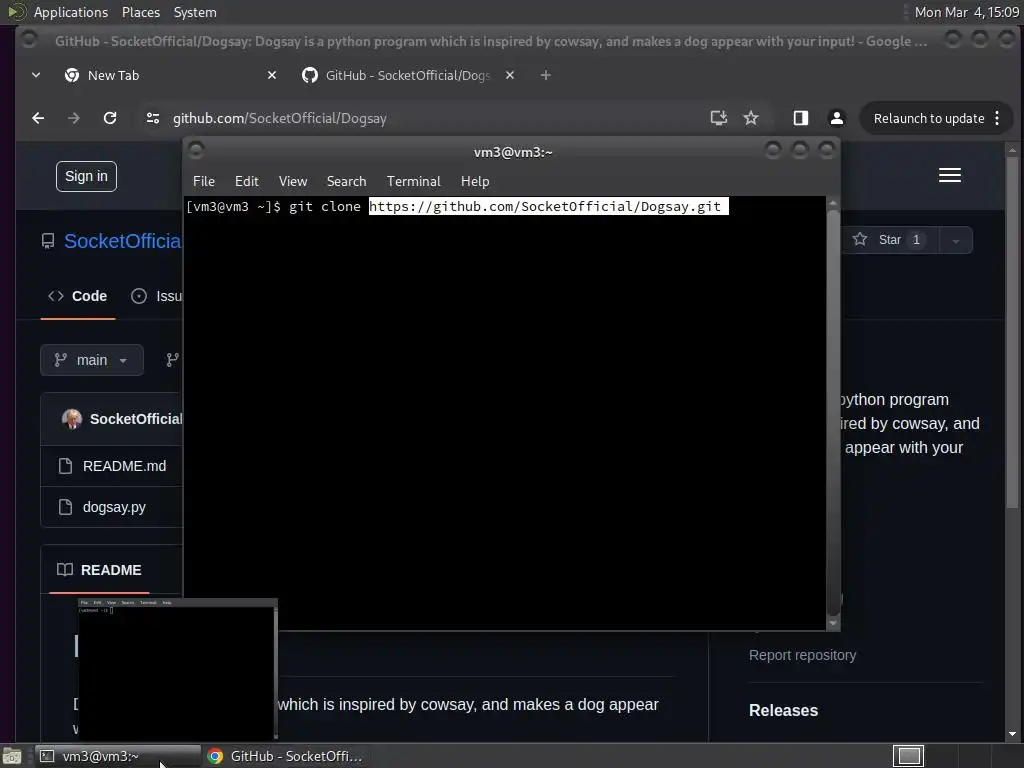This screenshot has width=1024, height=768.
Task: Click the README.md file icon
Action: click(65, 466)
